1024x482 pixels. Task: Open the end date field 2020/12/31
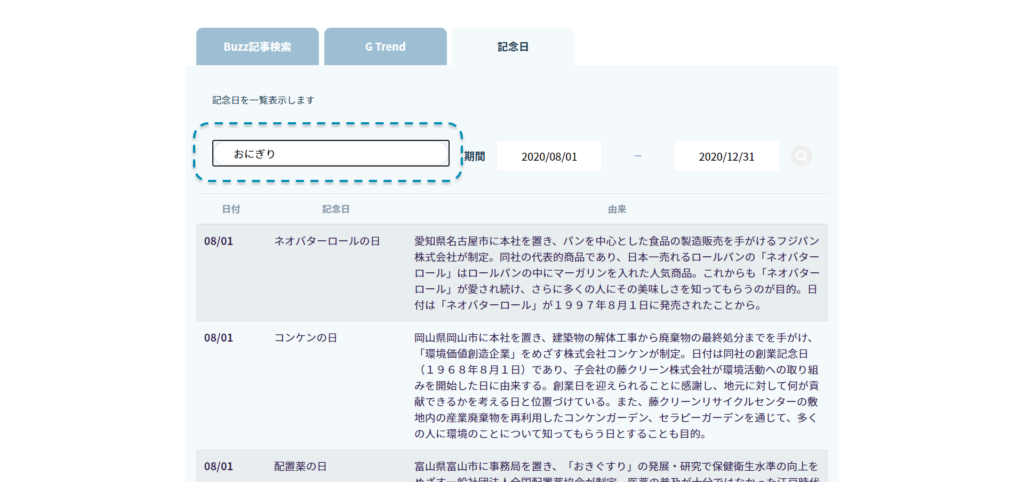(726, 156)
